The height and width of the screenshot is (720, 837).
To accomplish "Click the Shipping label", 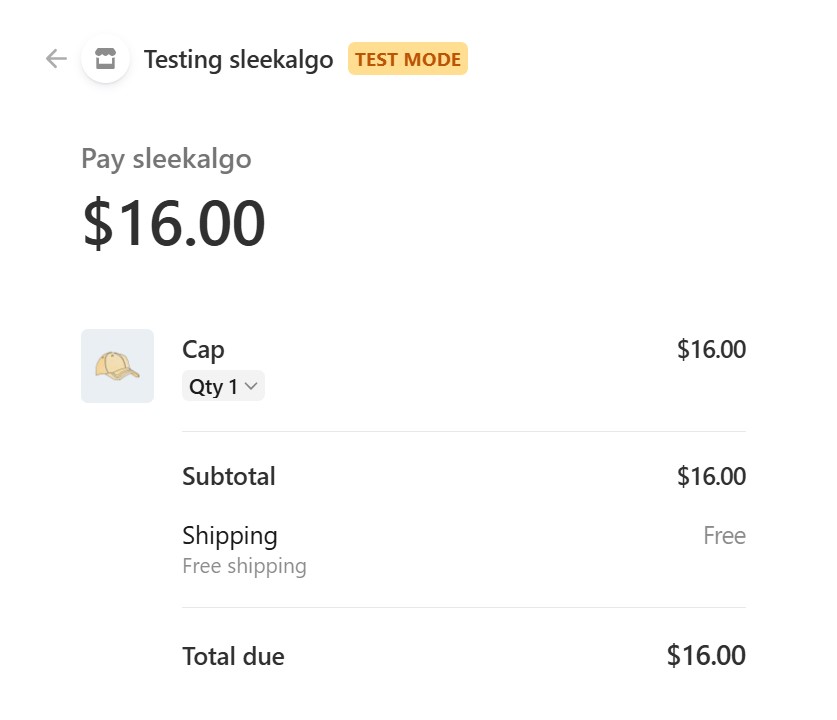I will tap(230, 535).
